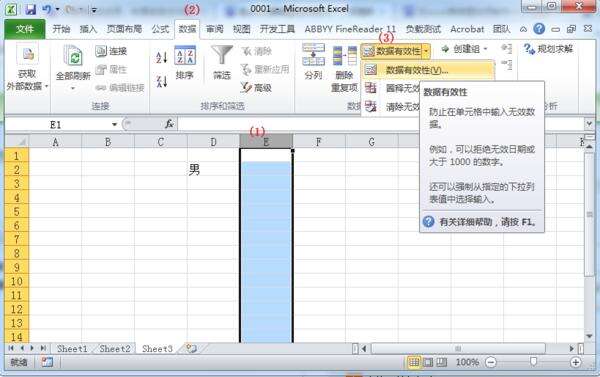The width and height of the screenshot is (600, 377).
Task: Click the 100% zoom level
Action: coord(467,362)
